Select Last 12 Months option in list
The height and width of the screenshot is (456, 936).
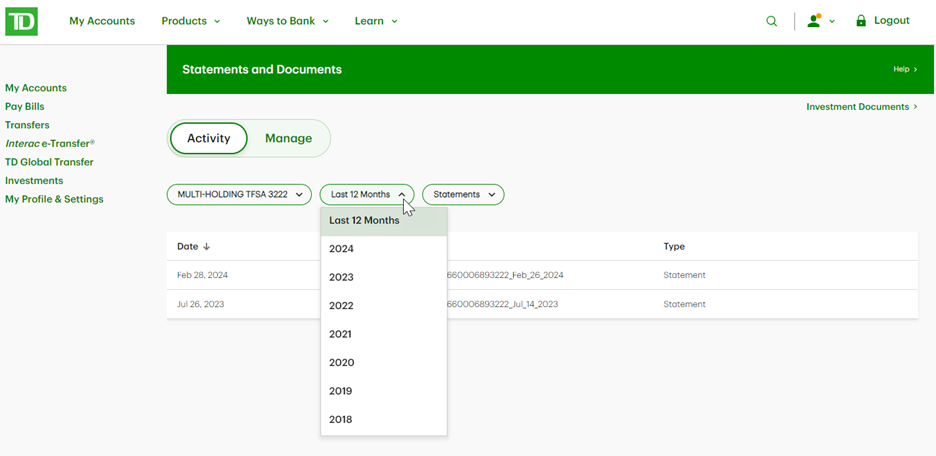(384, 220)
